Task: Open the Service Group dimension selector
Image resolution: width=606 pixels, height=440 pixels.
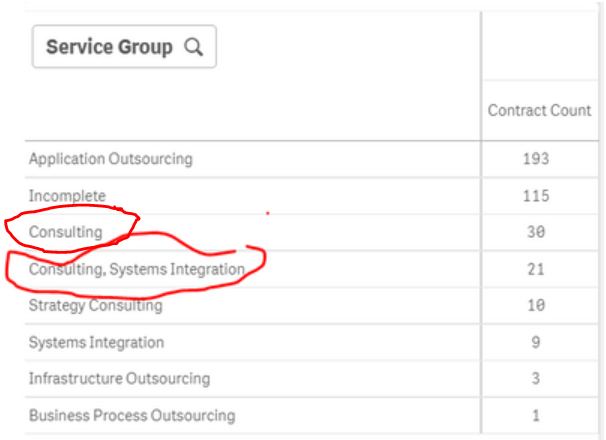Action: coord(124,47)
